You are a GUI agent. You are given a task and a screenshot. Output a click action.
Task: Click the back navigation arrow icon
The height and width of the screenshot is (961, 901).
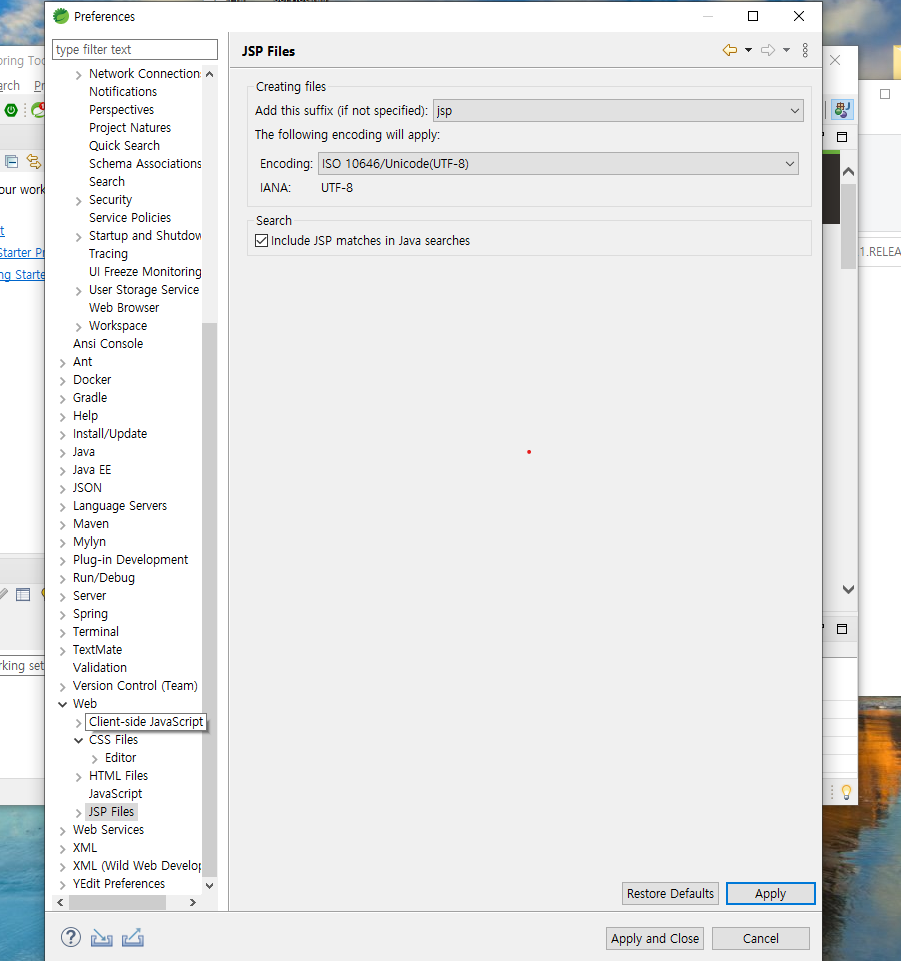click(x=729, y=50)
